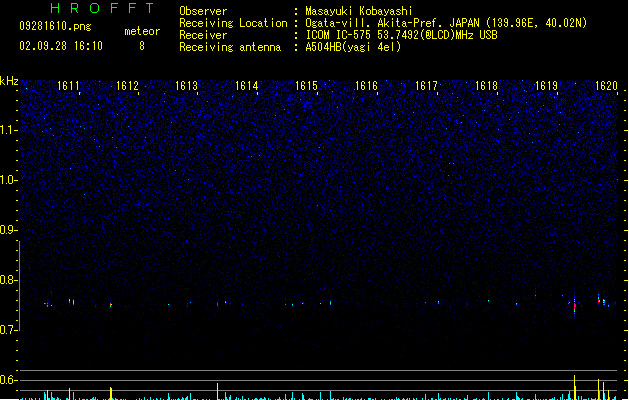The image size is (629, 400).
Task: Click the 0.9 kHz axis label
Action: [8, 230]
